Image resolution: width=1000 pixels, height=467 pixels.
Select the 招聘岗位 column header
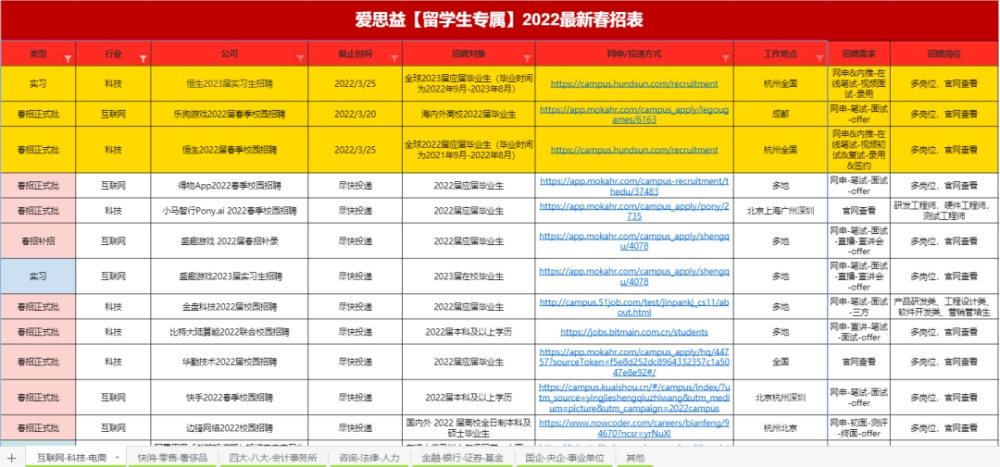pos(945,54)
